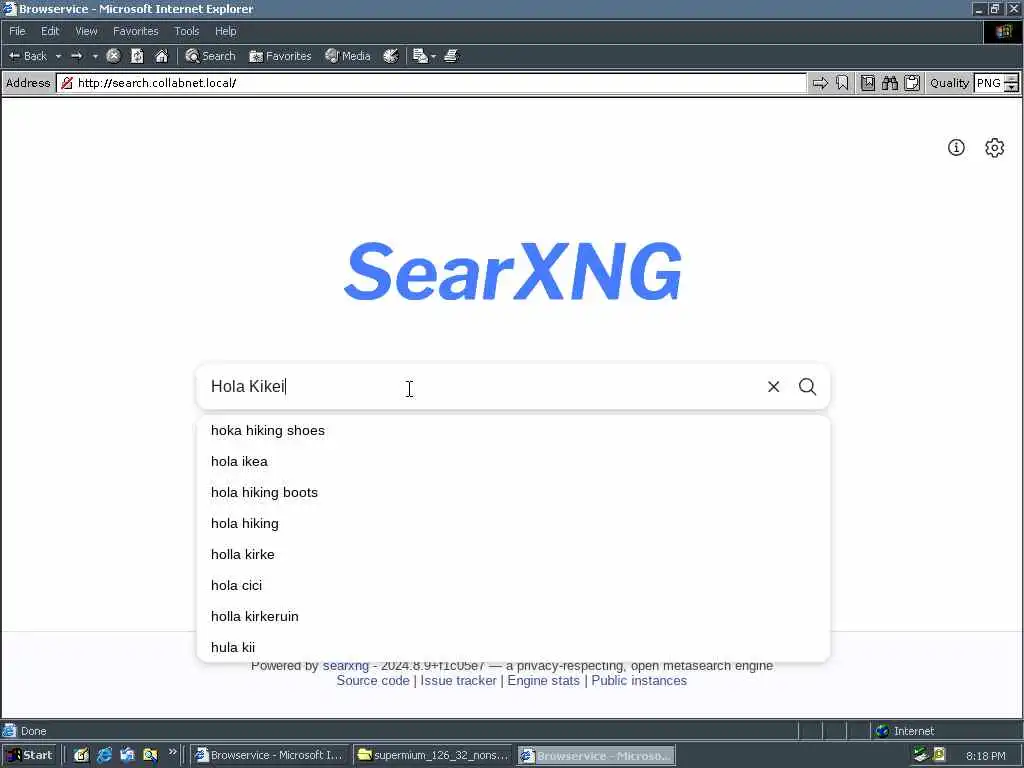Select suggestion 'holla kirke'
Image resolution: width=1024 pixels, height=768 pixels.
tap(513, 554)
